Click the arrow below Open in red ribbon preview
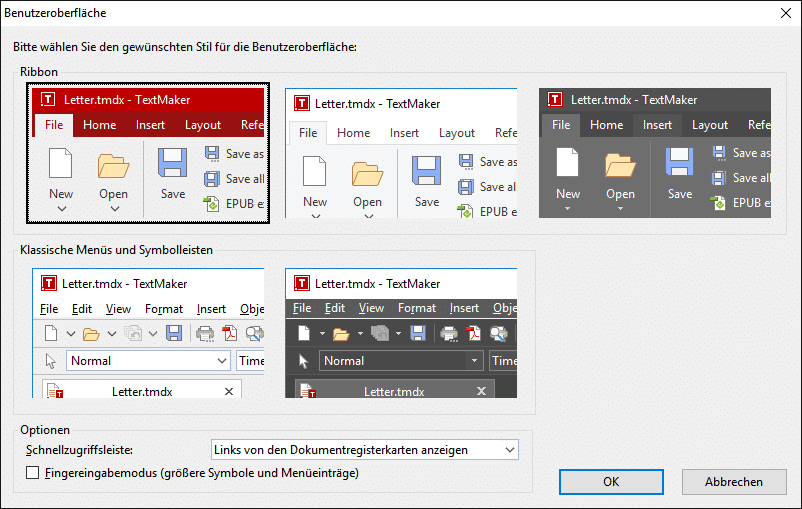 115,209
